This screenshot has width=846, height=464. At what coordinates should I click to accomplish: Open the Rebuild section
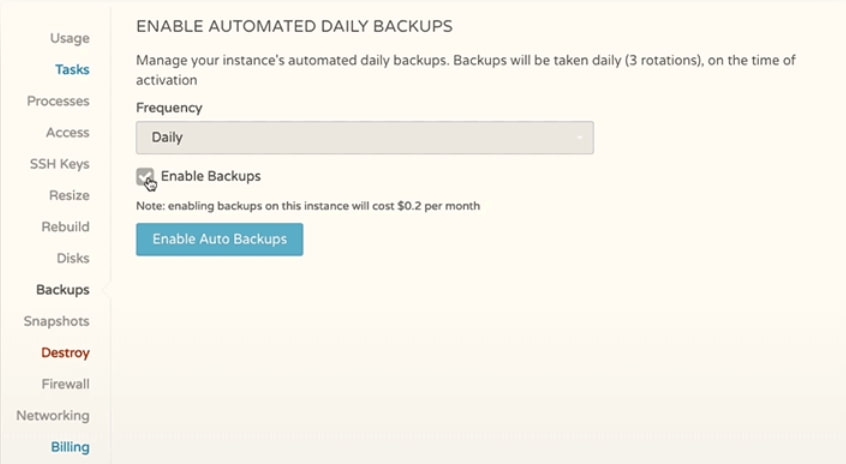coord(65,227)
